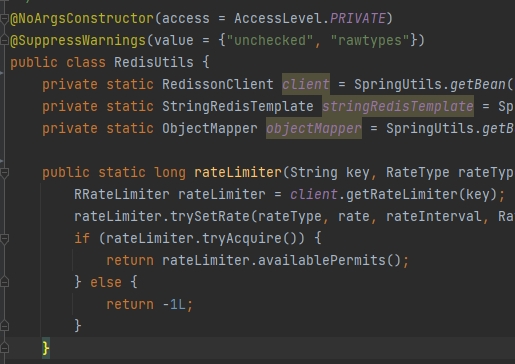Click the RRateLimiter type name
The width and height of the screenshot is (515, 364).
coord(122,194)
